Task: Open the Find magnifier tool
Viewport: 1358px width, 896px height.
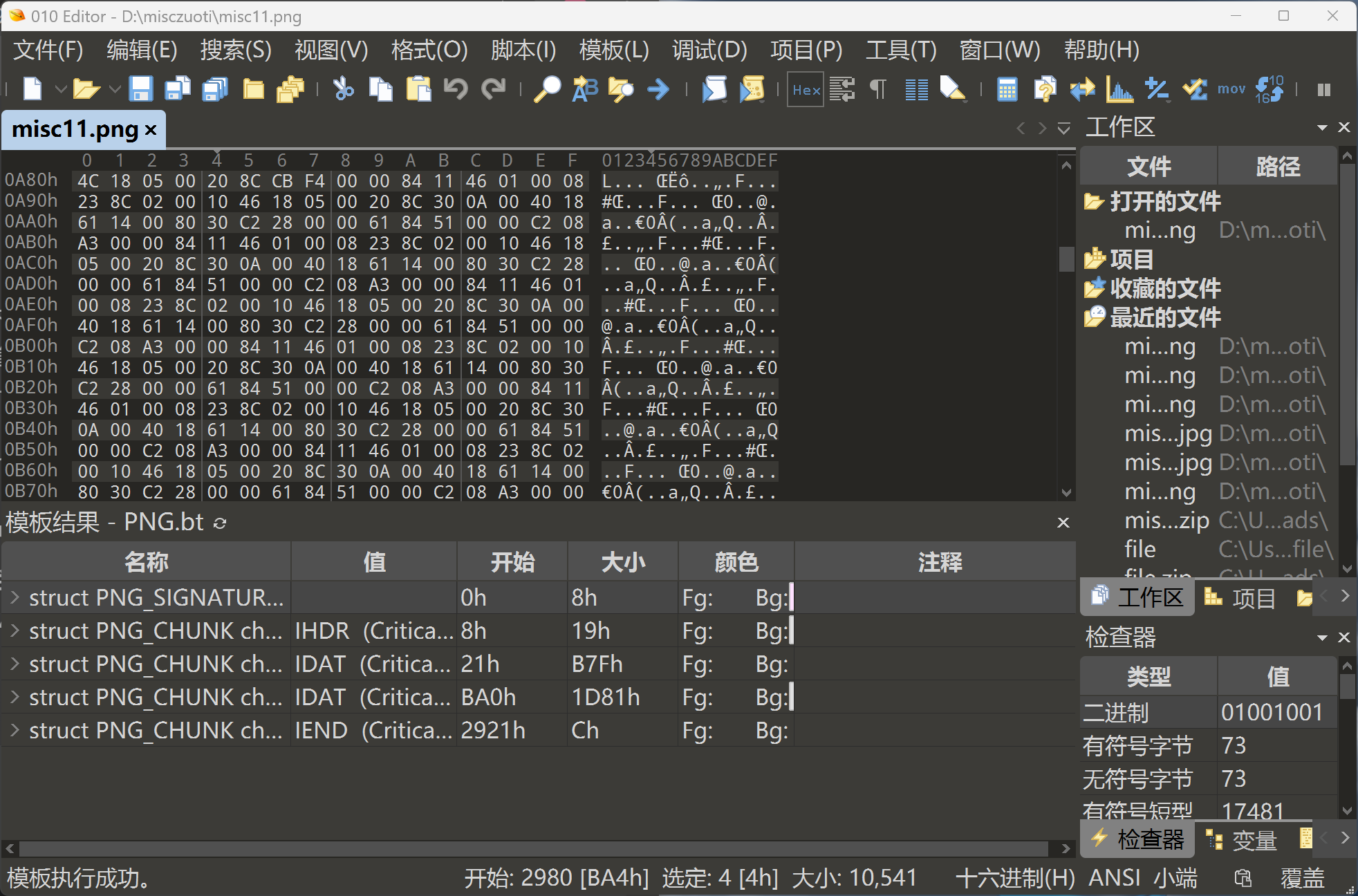Action: (548, 89)
